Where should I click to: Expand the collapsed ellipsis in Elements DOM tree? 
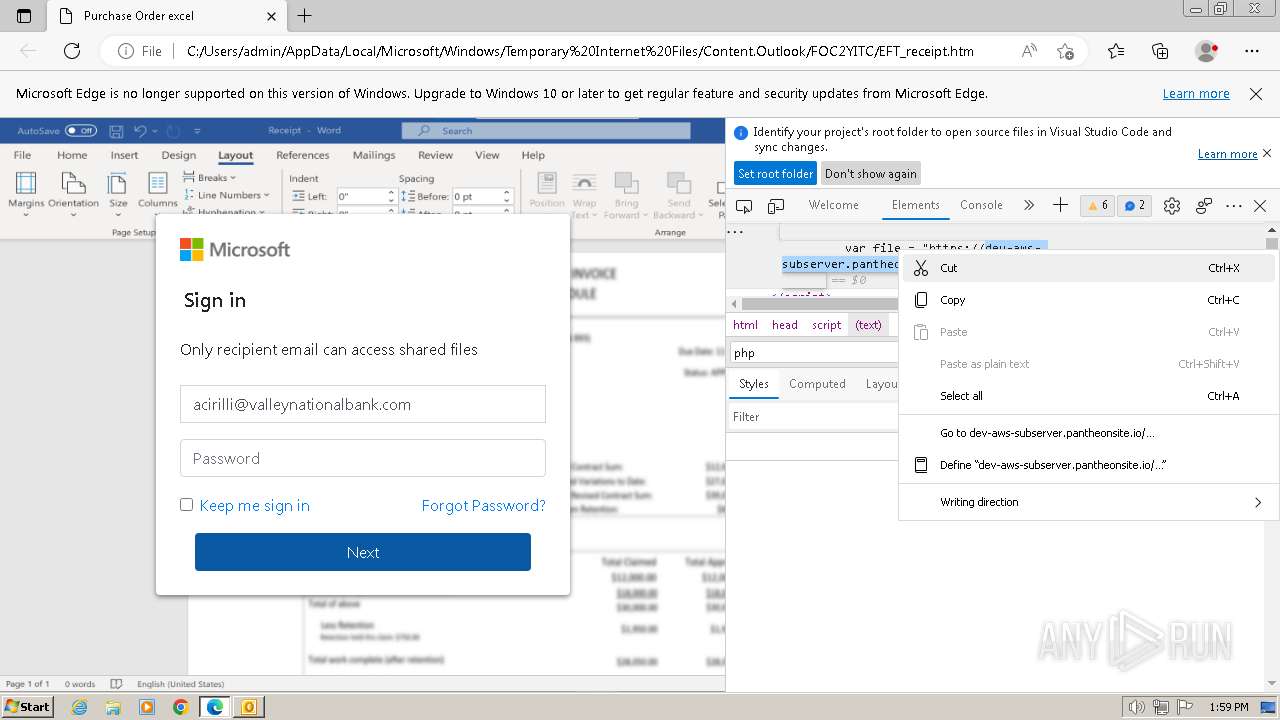pyautogui.click(x=735, y=231)
